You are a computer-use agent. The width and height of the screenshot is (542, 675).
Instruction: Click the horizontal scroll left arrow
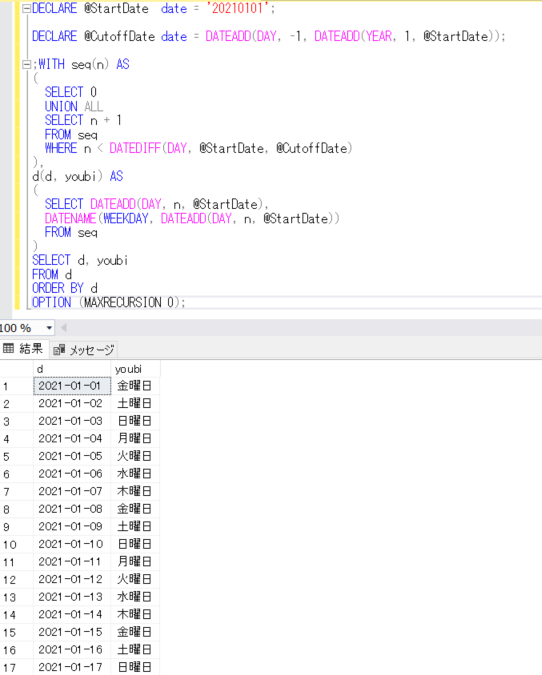(64, 328)
